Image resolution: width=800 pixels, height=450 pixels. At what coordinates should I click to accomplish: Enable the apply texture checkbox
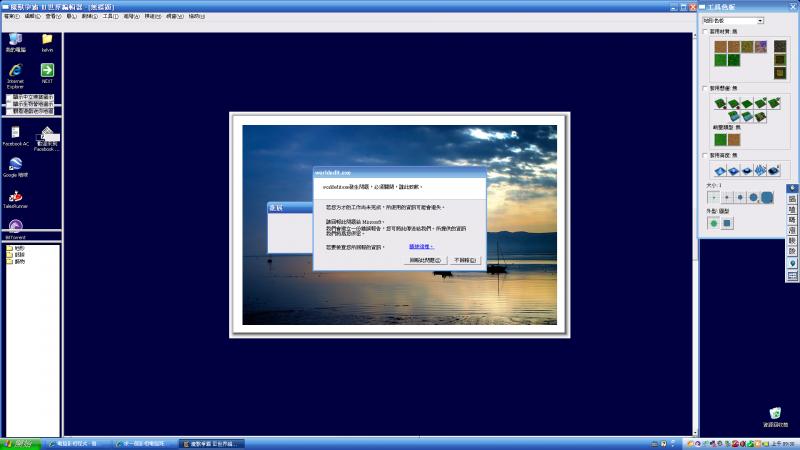point(705,31)
